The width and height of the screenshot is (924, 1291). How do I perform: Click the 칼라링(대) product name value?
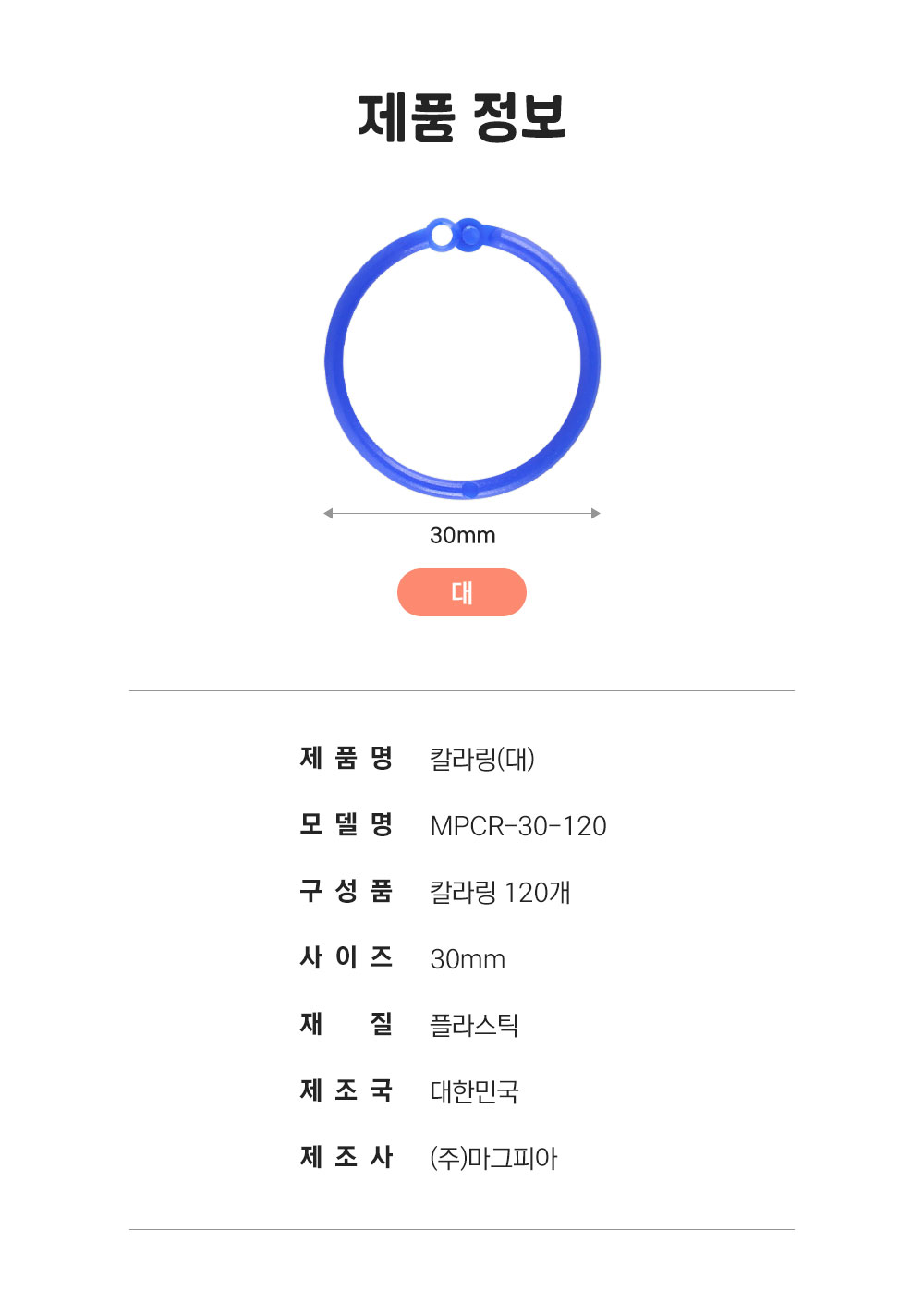click(482, 759)
